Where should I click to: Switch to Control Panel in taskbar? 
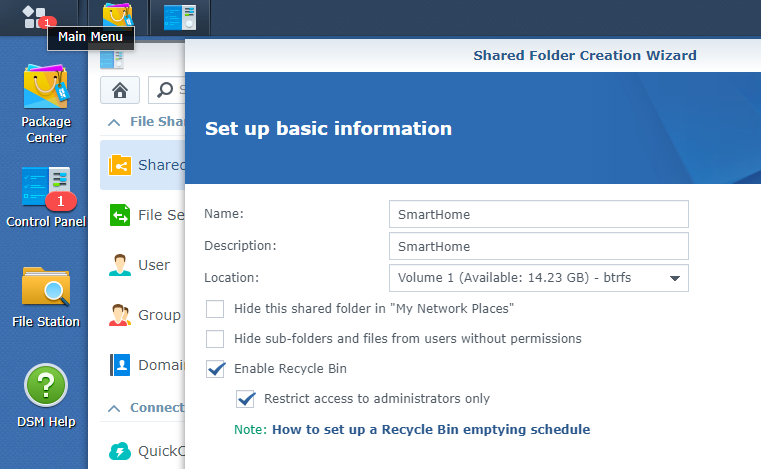pos(180,17)
